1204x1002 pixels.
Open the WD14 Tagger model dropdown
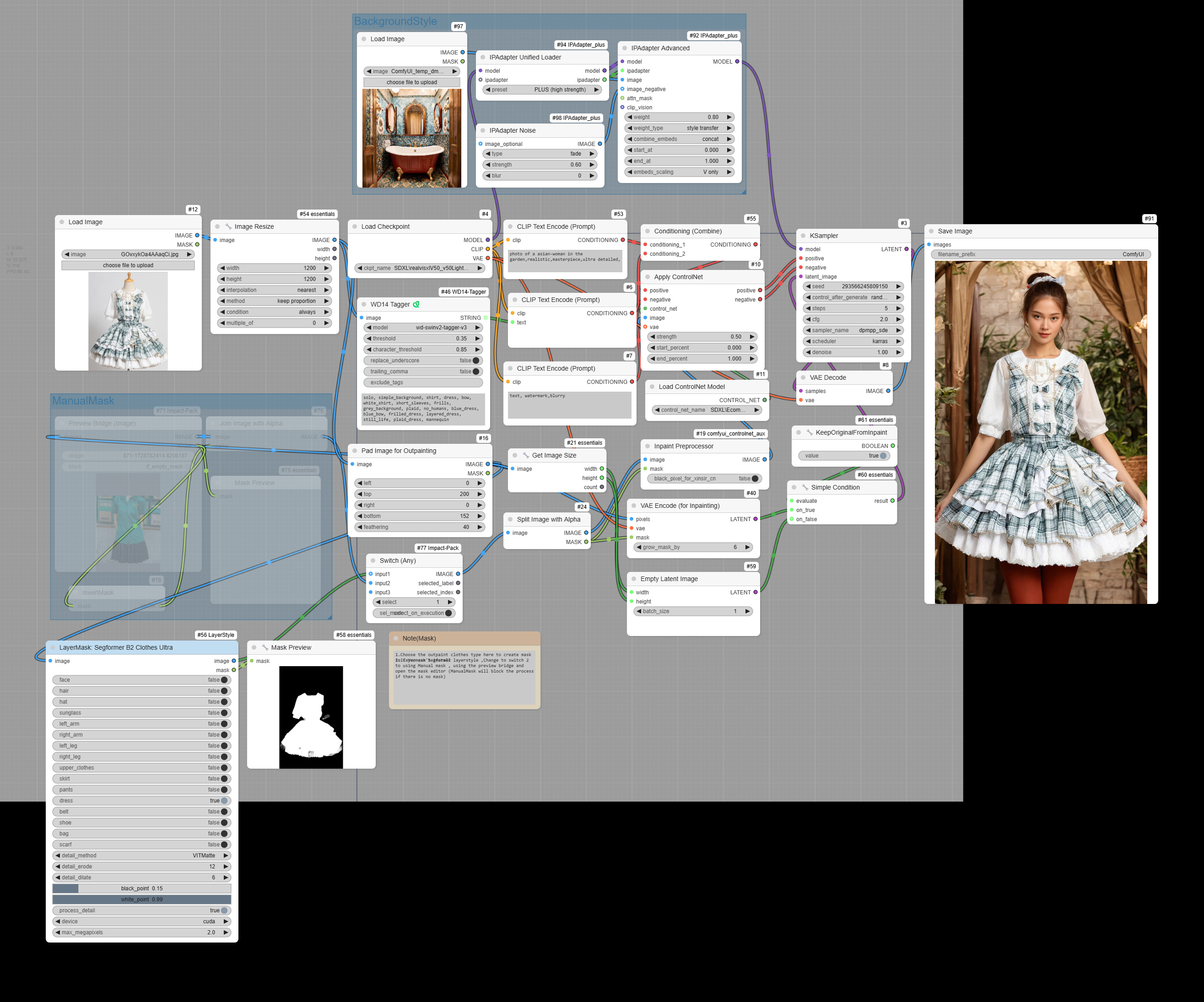click(x=423, y=328)
